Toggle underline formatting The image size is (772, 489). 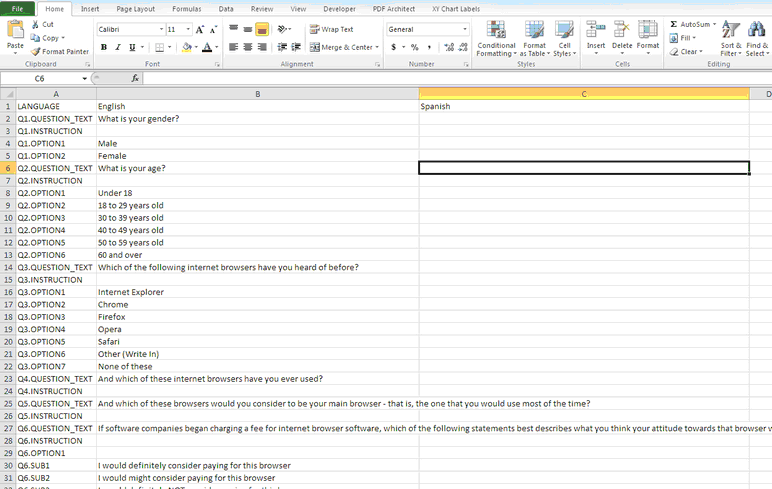(132, 47)
